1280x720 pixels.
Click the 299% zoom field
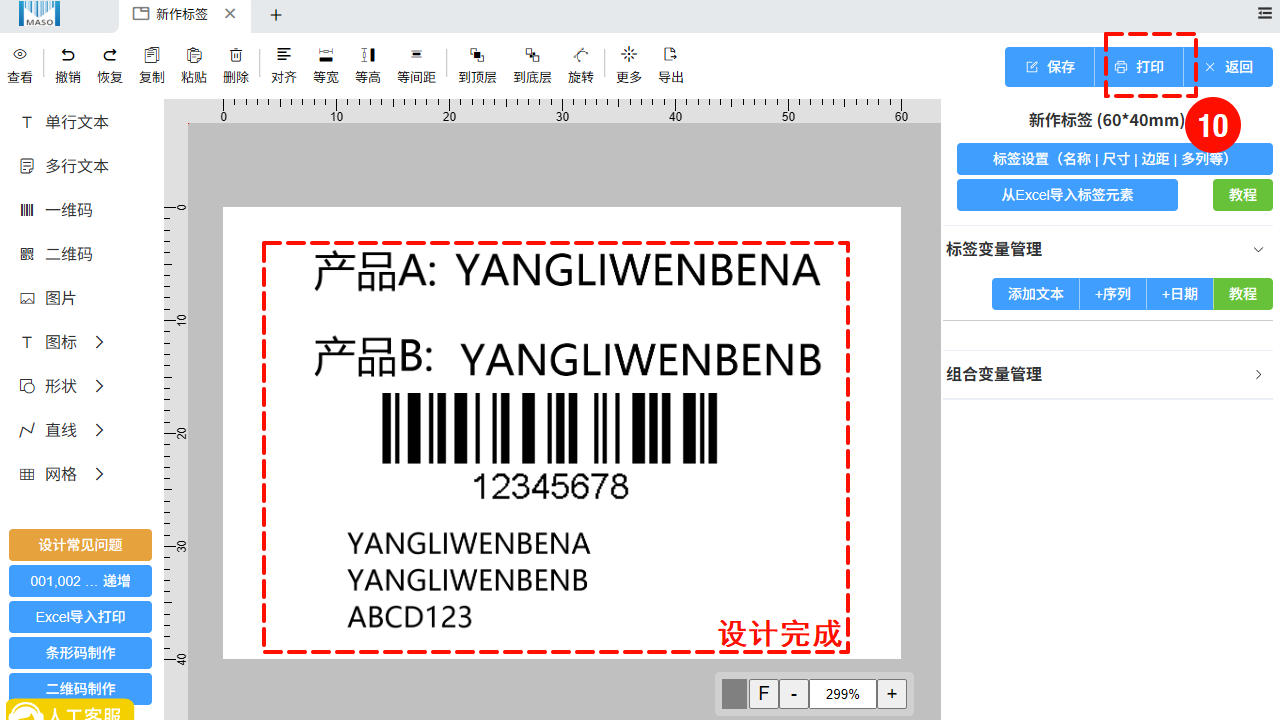pyautogui.click(x=843, y=694)
